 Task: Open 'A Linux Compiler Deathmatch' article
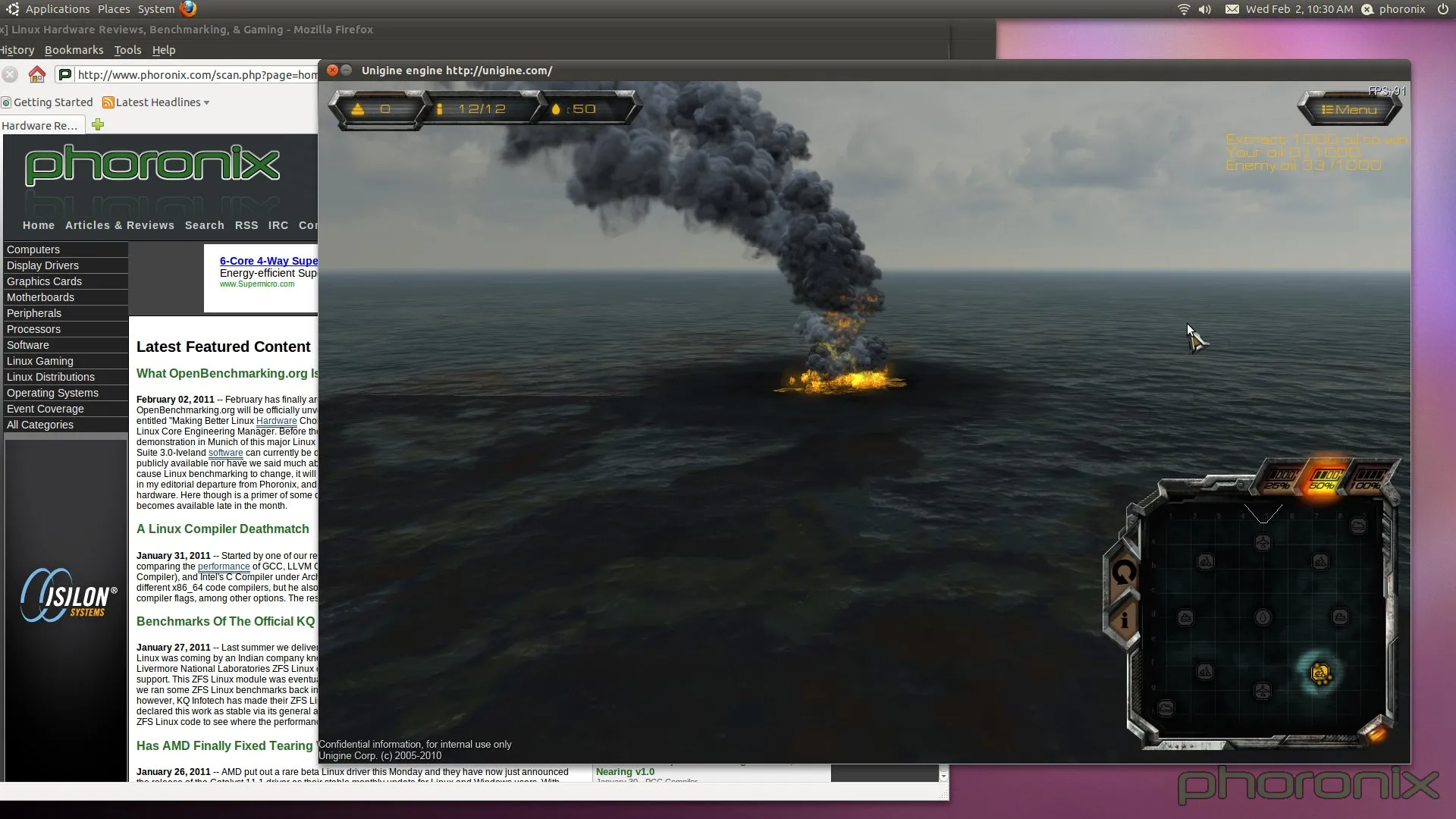click(223, 529)
